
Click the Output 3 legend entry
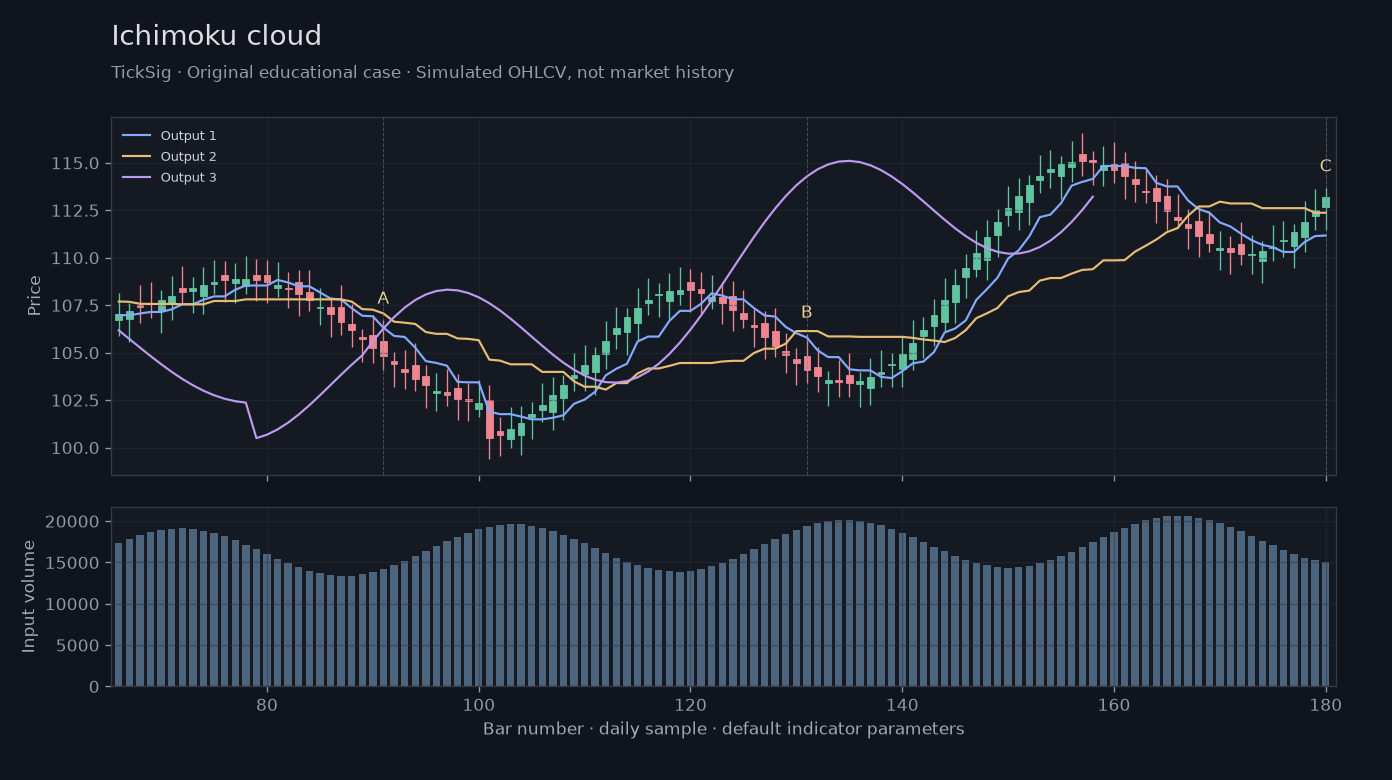(x=169, y=178)
